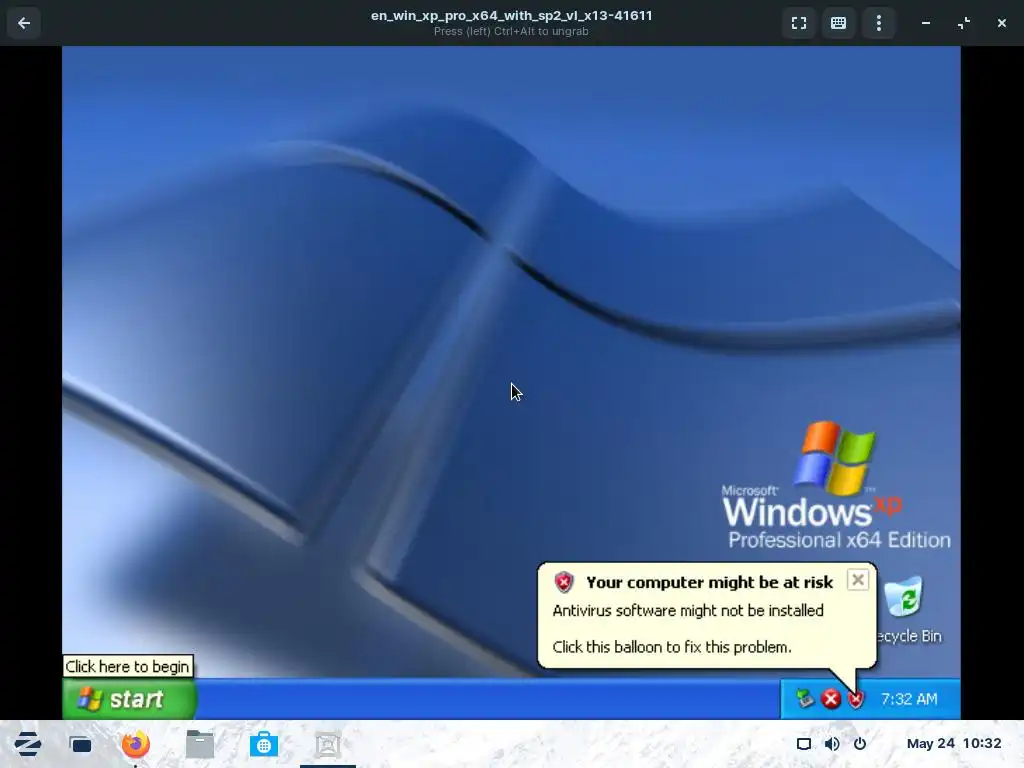Click the Safely Remove Hardware tray icon
The width and height of the screenshot is (1024, 768).
pyautogui.click(x=805, y=699)
